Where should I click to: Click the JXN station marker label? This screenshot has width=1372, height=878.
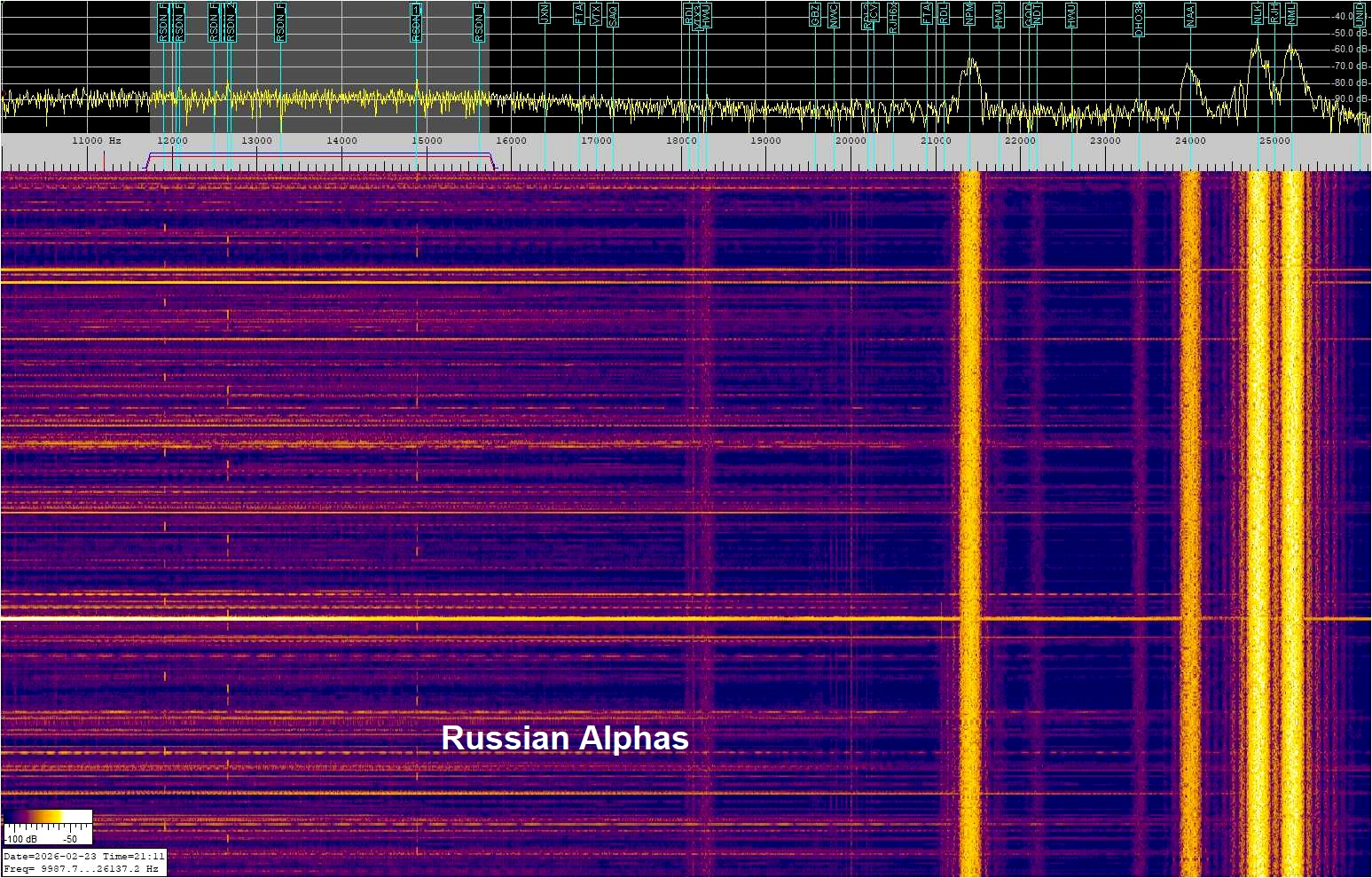pos(545,13)
